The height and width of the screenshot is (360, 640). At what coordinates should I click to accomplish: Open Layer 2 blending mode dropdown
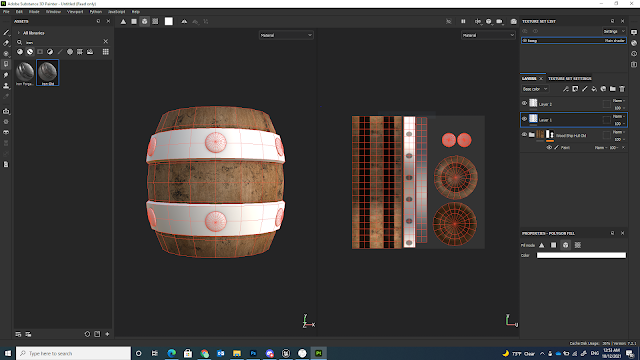(619, 101)
